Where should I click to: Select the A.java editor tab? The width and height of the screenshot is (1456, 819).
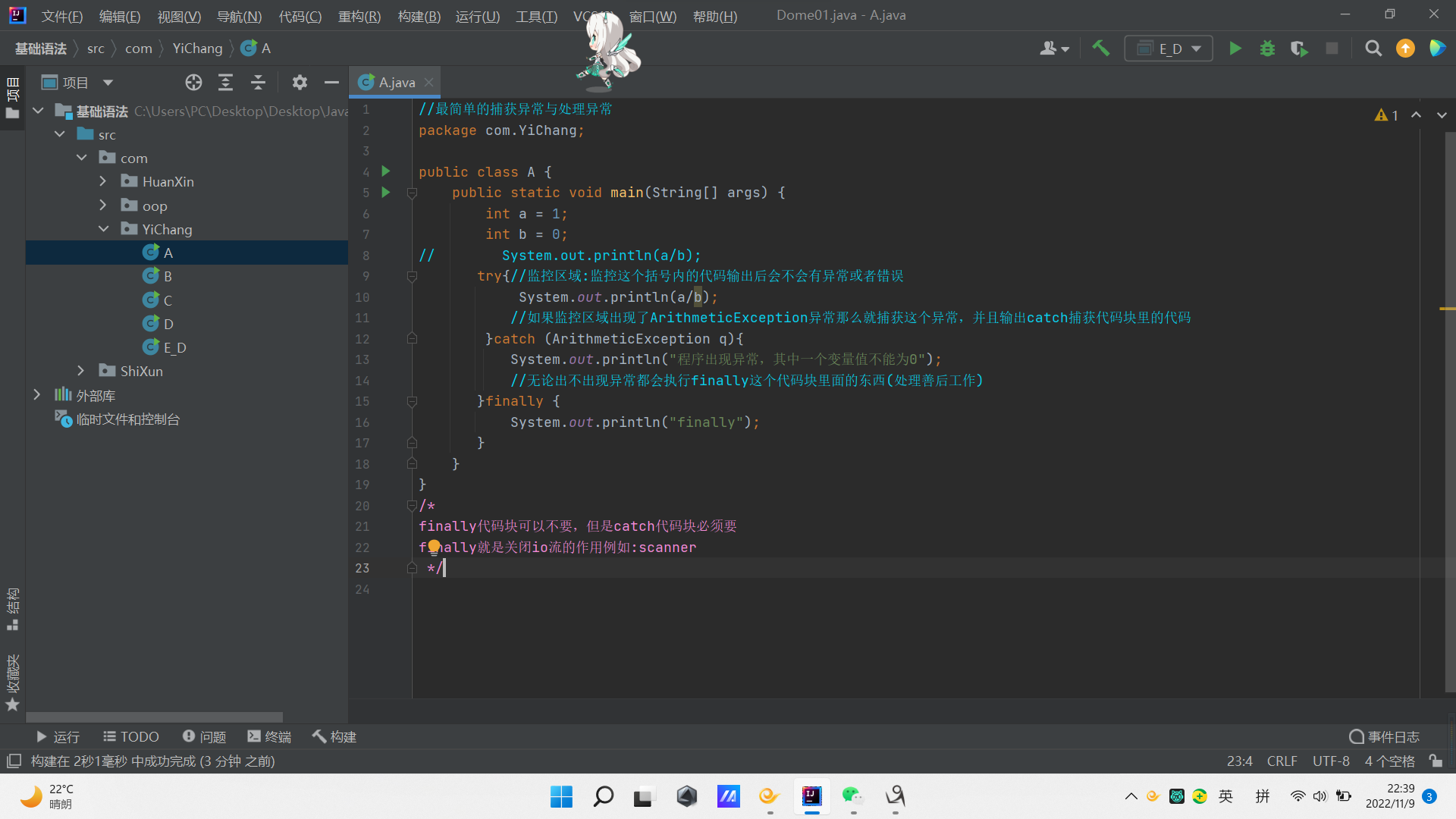(396, 83)
